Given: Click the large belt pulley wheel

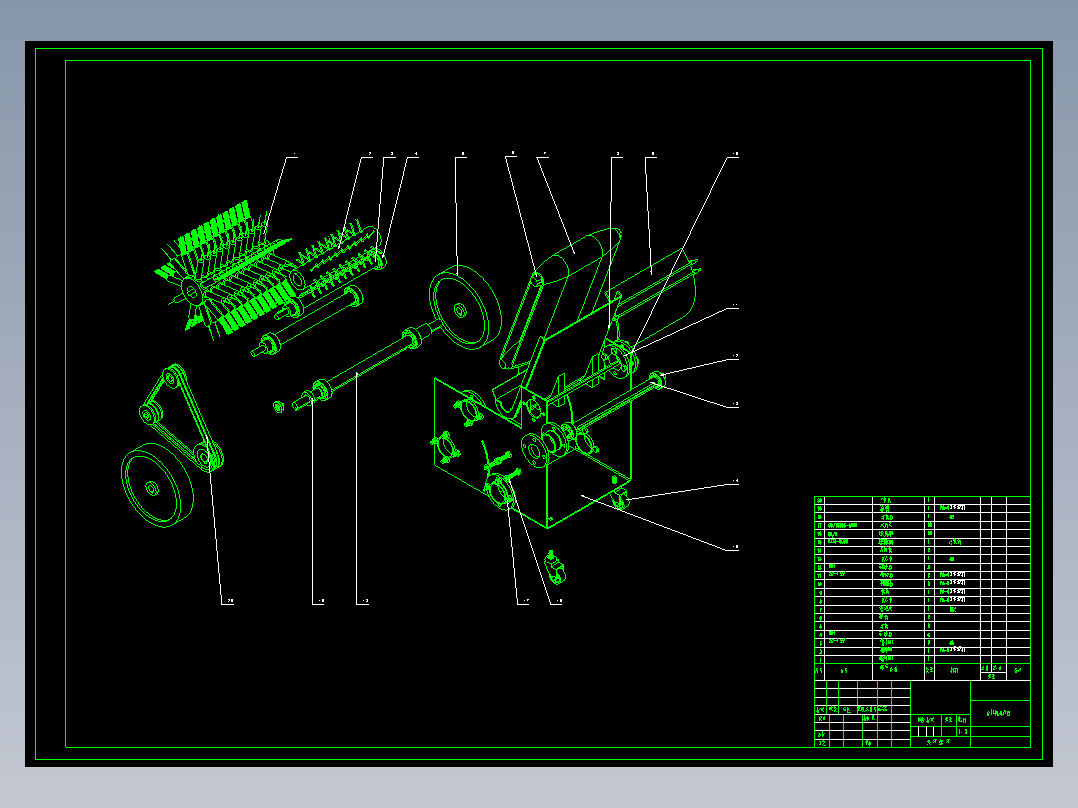Looking at the screenshot, I should click(x=152, y=487).
